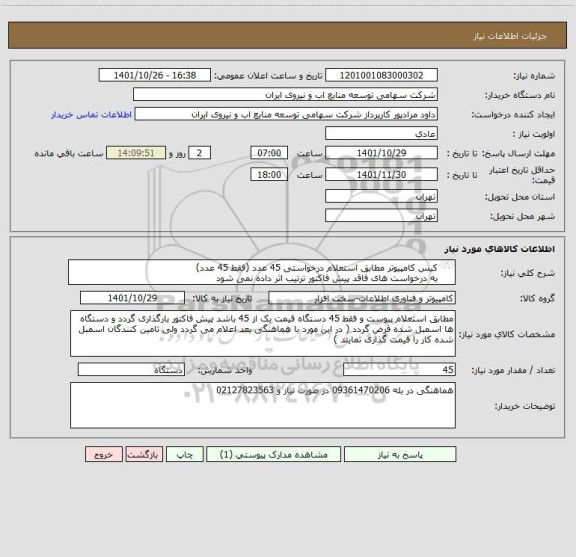576x557 pixels.
Task: Click the remaining days field 2
Action: (x=199, y=153)
